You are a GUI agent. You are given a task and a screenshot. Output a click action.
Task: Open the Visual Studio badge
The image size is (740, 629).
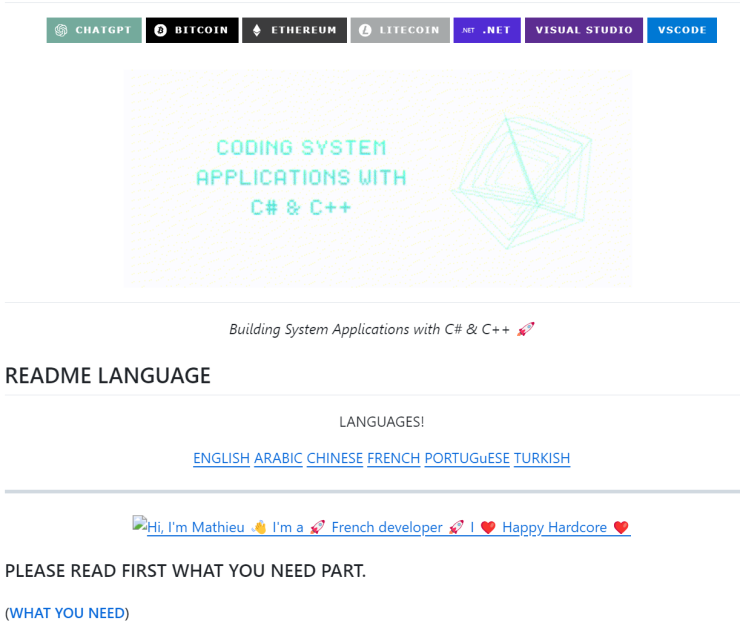(x=583, y=30)
